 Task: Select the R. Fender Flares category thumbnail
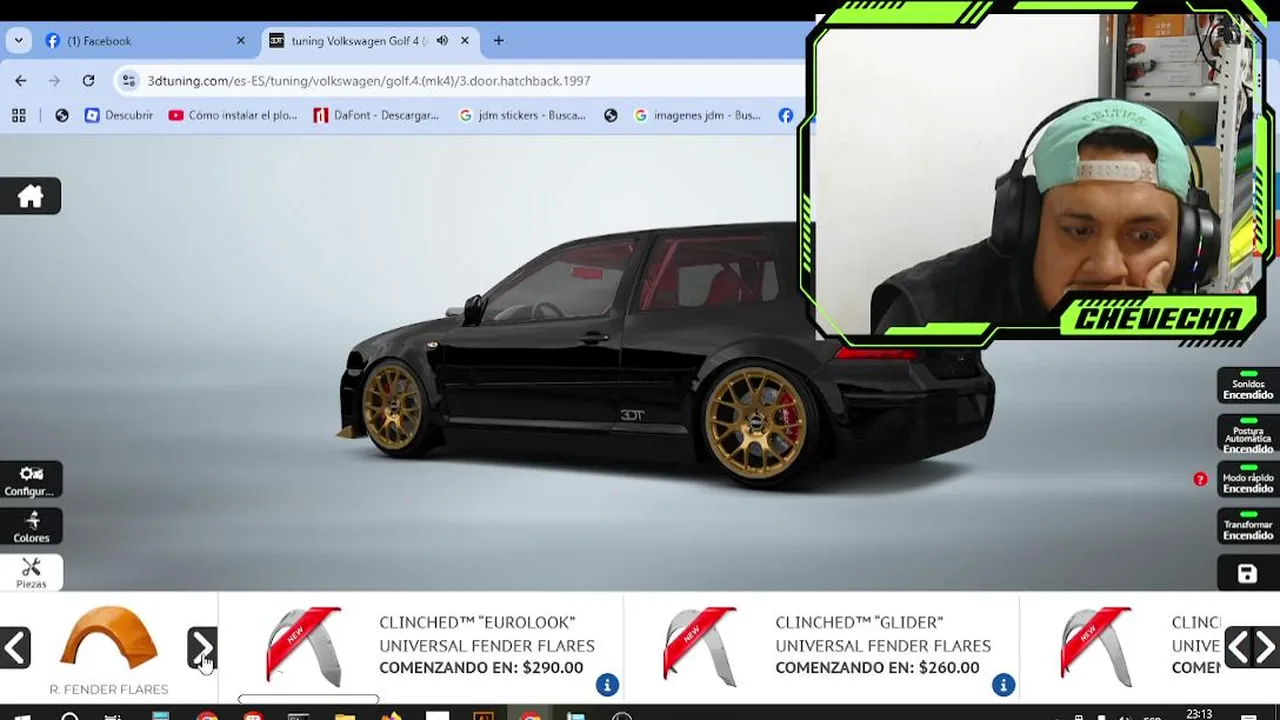109,648
